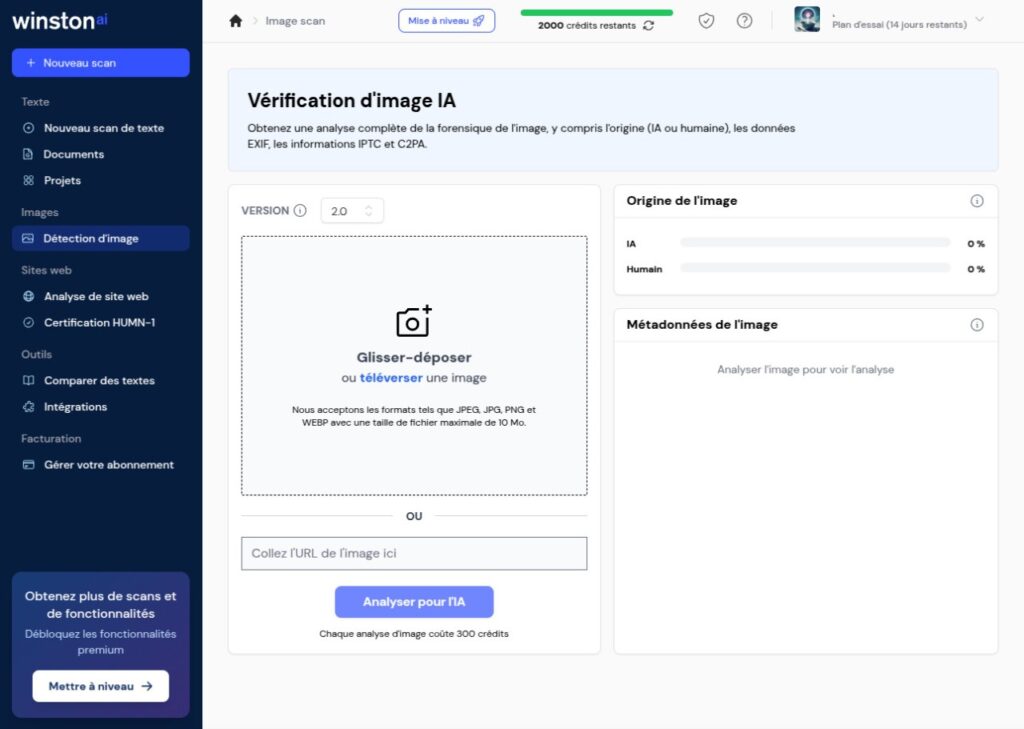Viewport: 1024px width, 729px height.
Task: Click the home icon in the breadcrumb
Action: 236,21
